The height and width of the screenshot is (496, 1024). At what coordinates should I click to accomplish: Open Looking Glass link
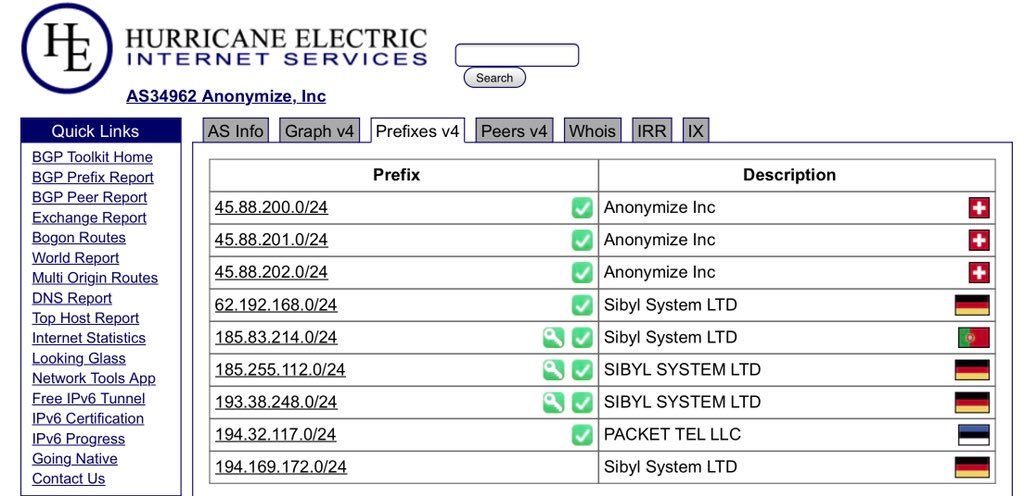(78, 358)
